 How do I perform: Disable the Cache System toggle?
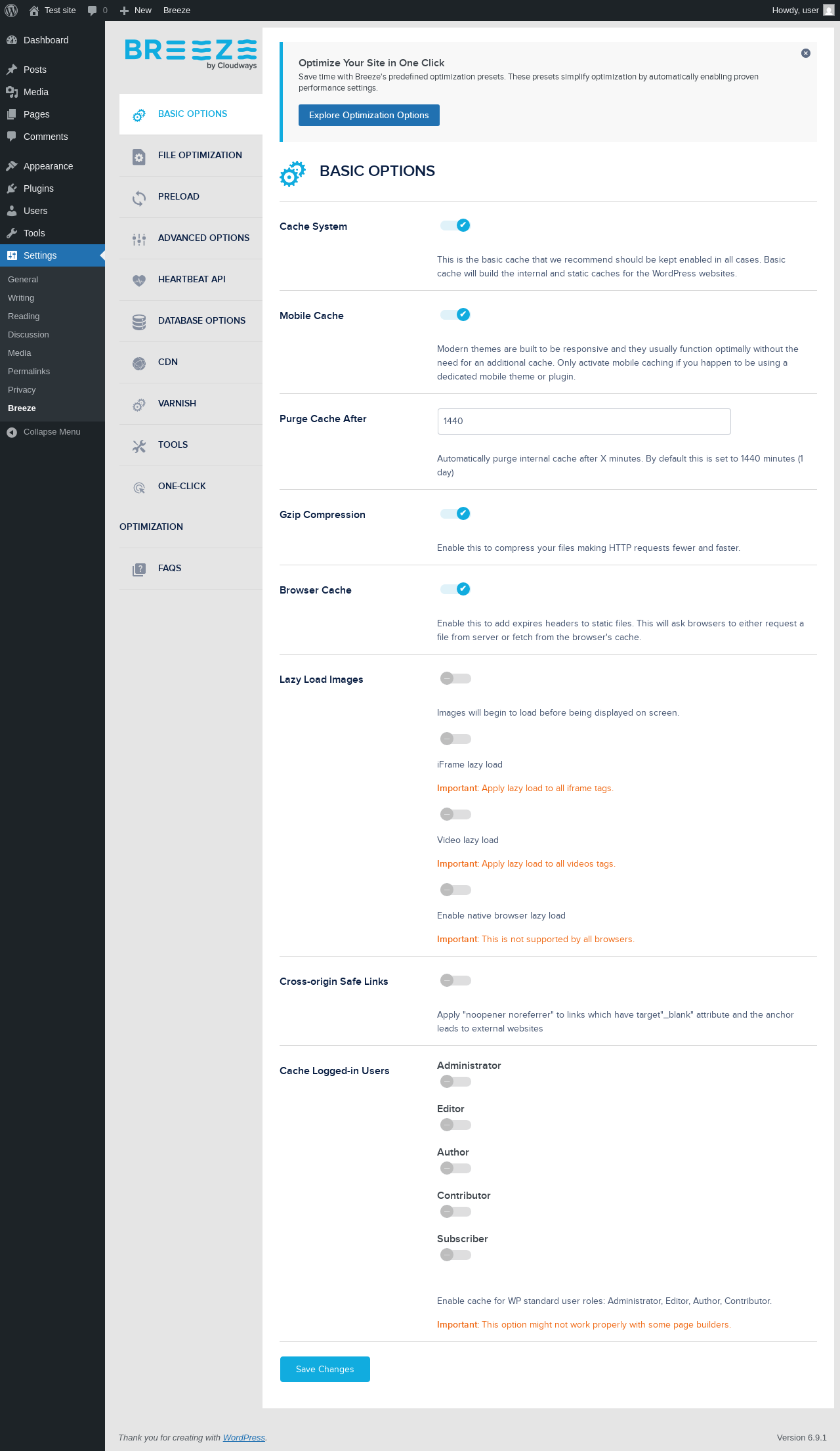pyautogui.click(x=455, y=225)
